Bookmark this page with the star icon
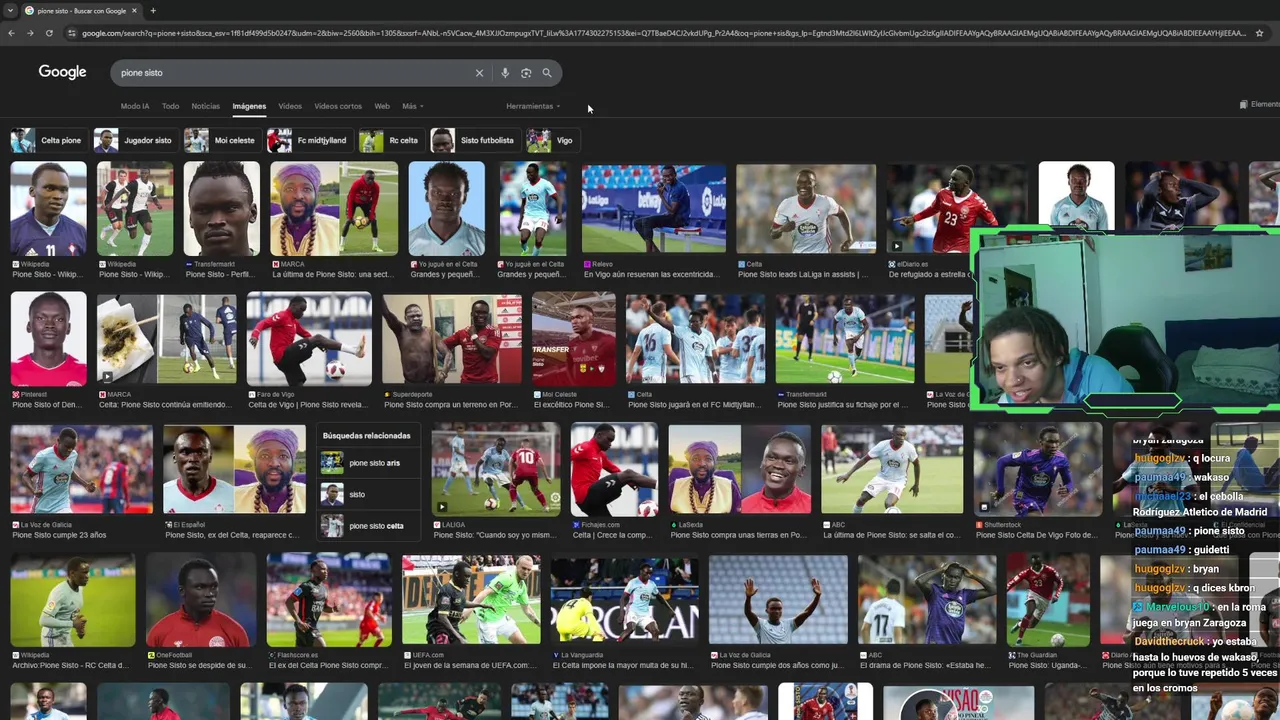 pos(1259,33)
